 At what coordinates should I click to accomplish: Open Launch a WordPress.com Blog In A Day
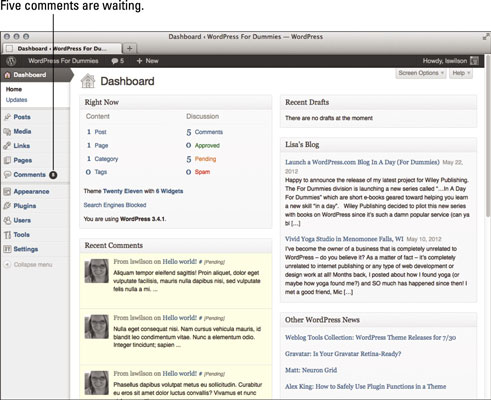(x=362, y=162)
